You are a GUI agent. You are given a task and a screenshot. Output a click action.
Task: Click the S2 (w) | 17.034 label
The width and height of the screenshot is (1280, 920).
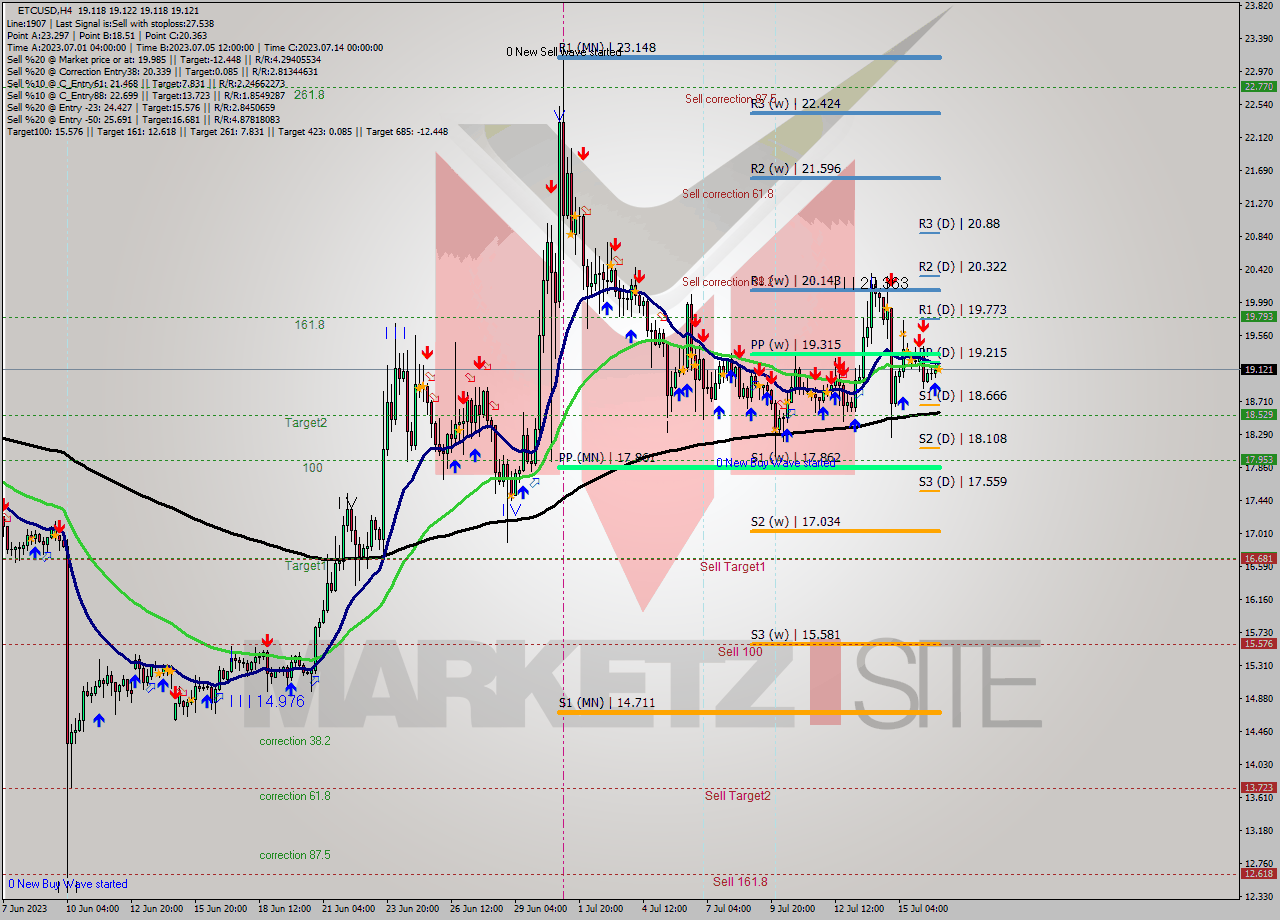pyautogui.click(x=795, y=522)
